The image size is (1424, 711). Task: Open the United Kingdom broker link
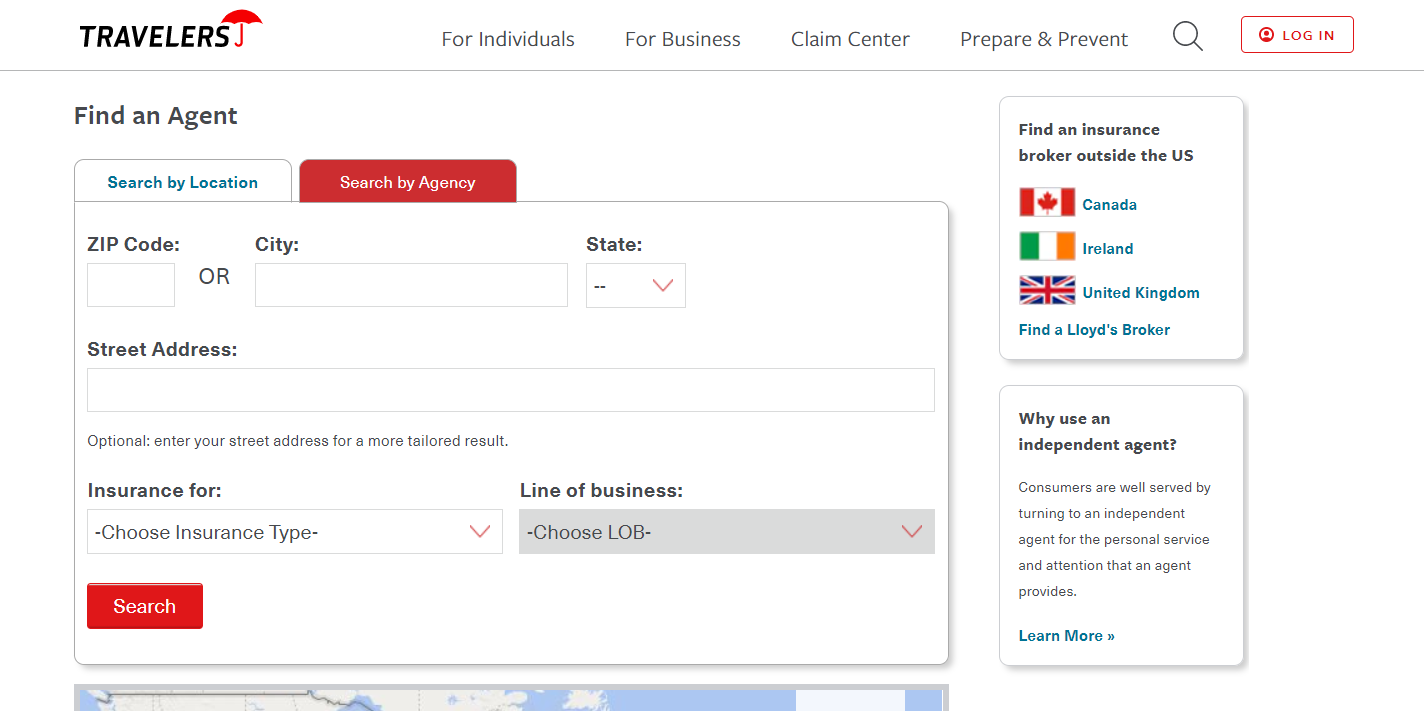click(x=1141, y=292)
